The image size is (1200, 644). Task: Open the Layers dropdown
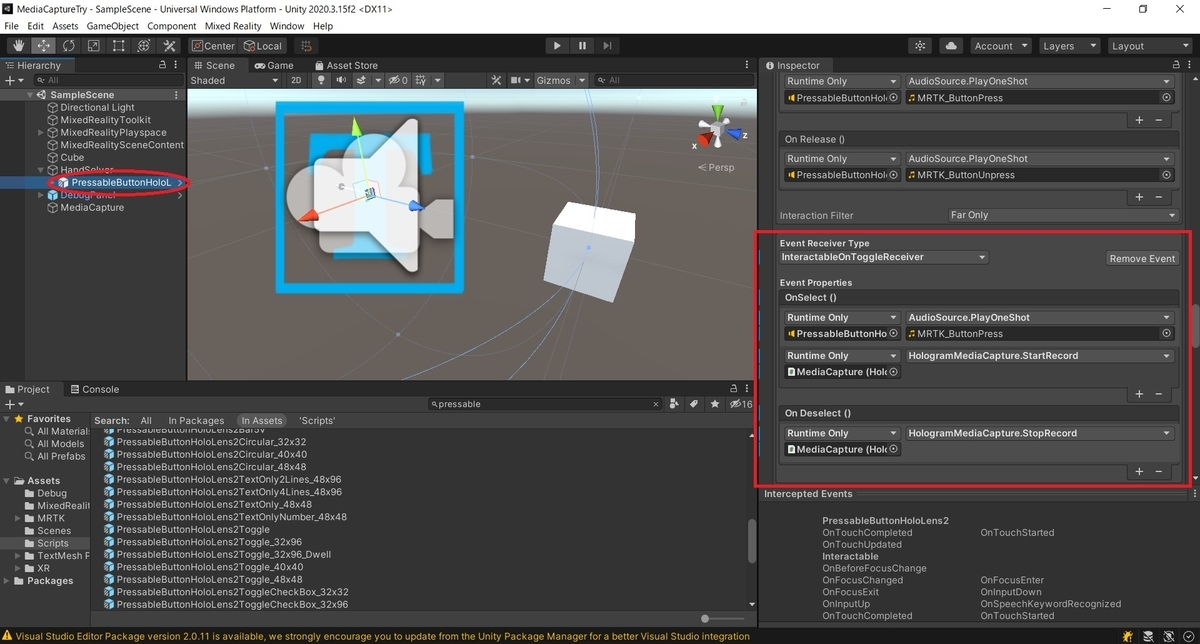click(1067, 46)
